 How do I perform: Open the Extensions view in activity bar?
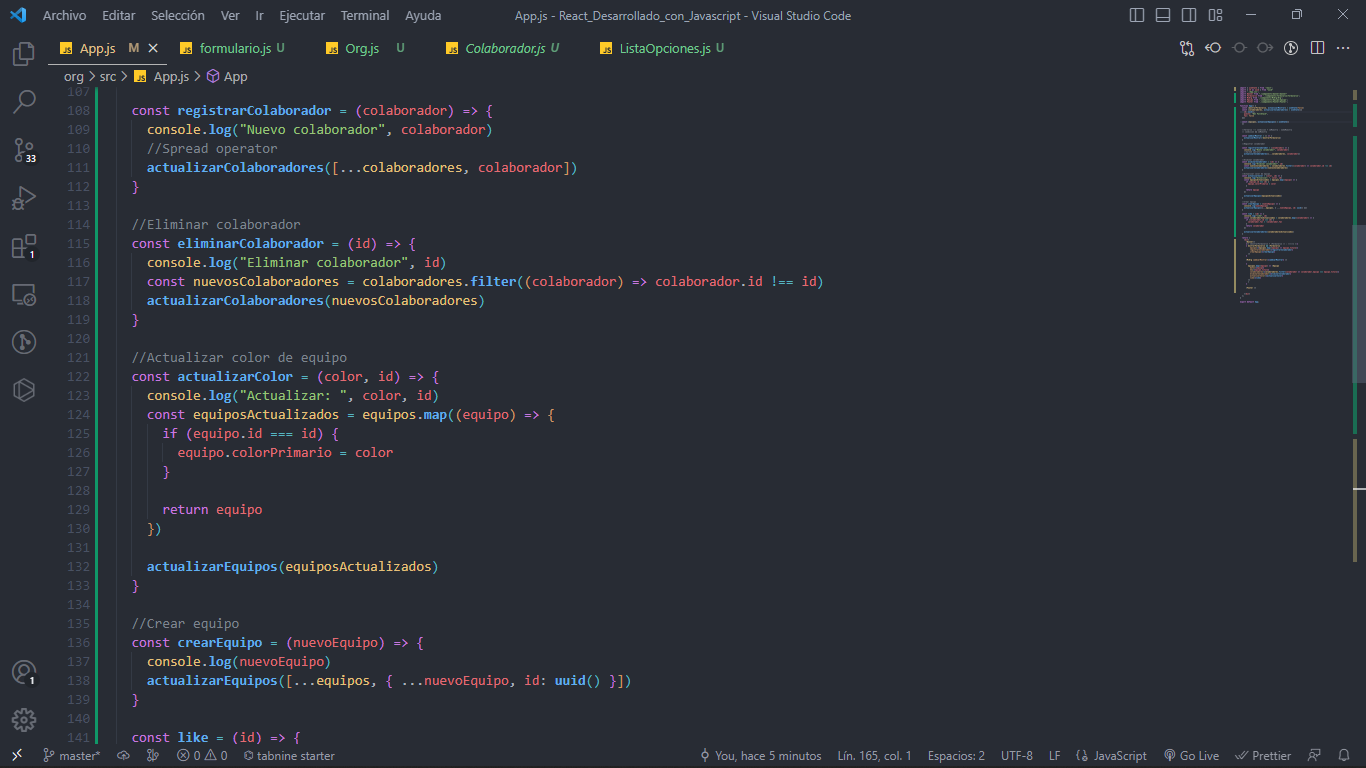point(24,246)
